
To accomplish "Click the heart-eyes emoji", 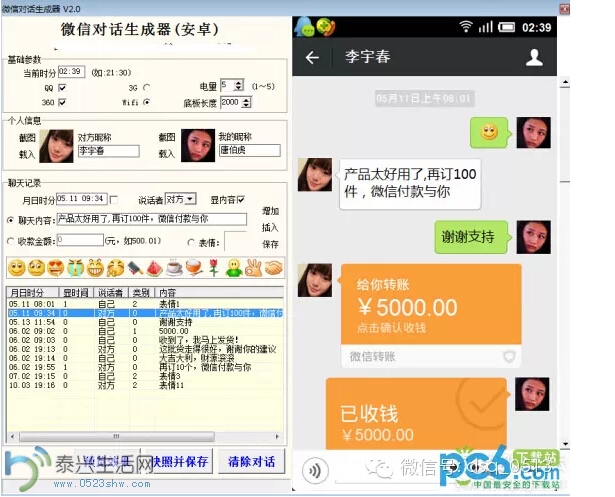I will pos(54,268).
